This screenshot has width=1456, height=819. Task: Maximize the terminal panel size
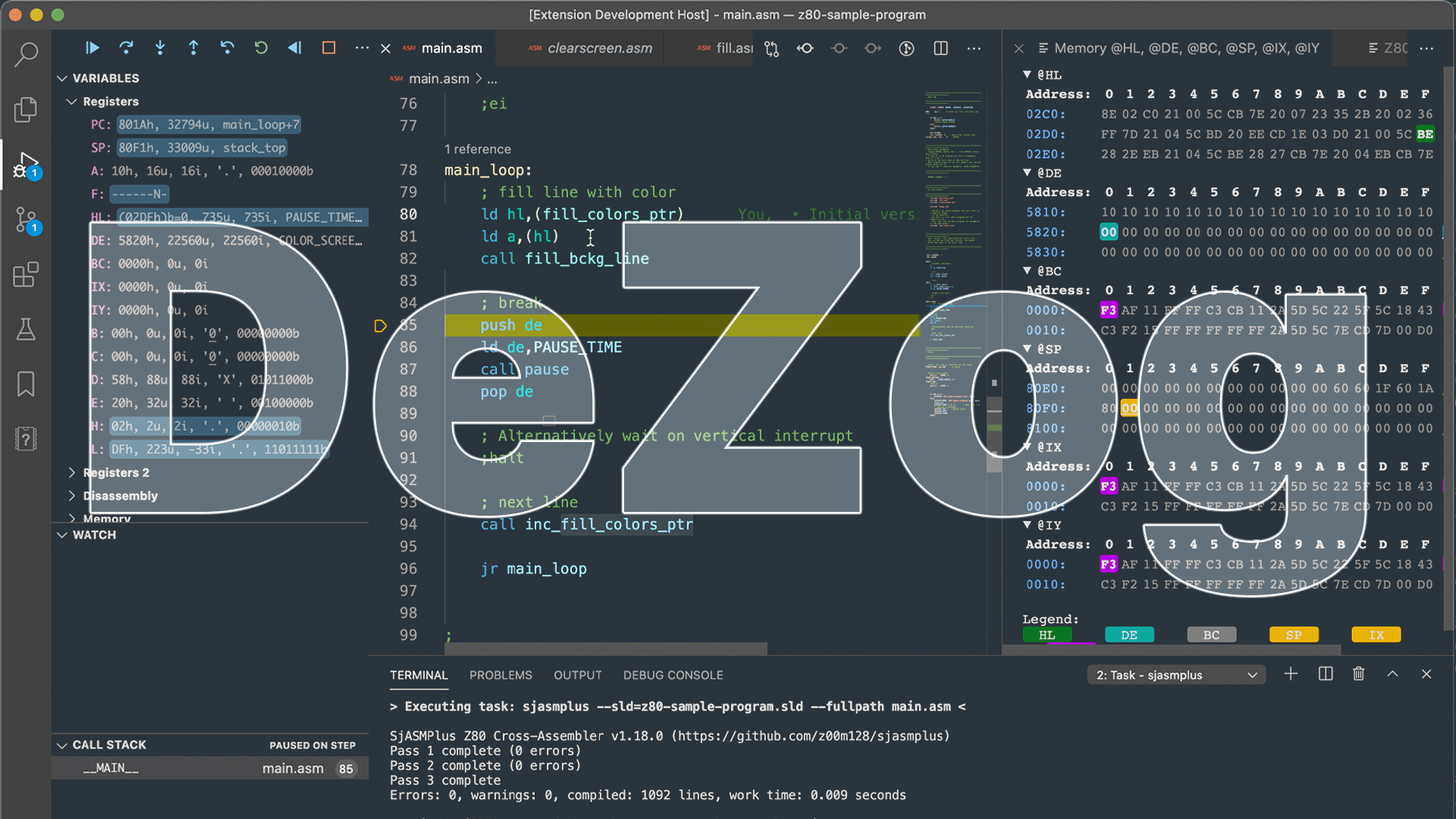[x=1392, y=674]
